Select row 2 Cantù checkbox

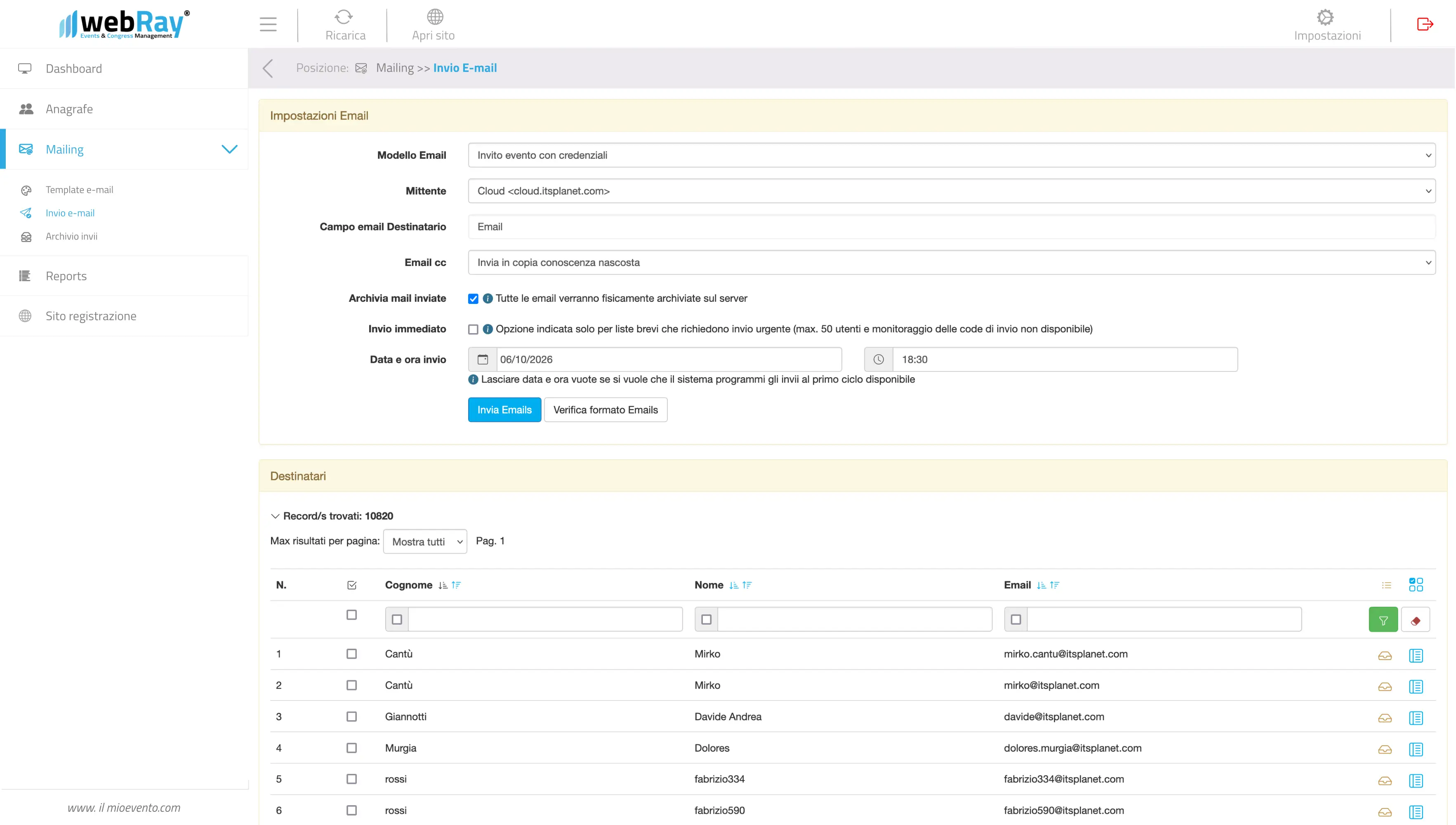(351, 686)
